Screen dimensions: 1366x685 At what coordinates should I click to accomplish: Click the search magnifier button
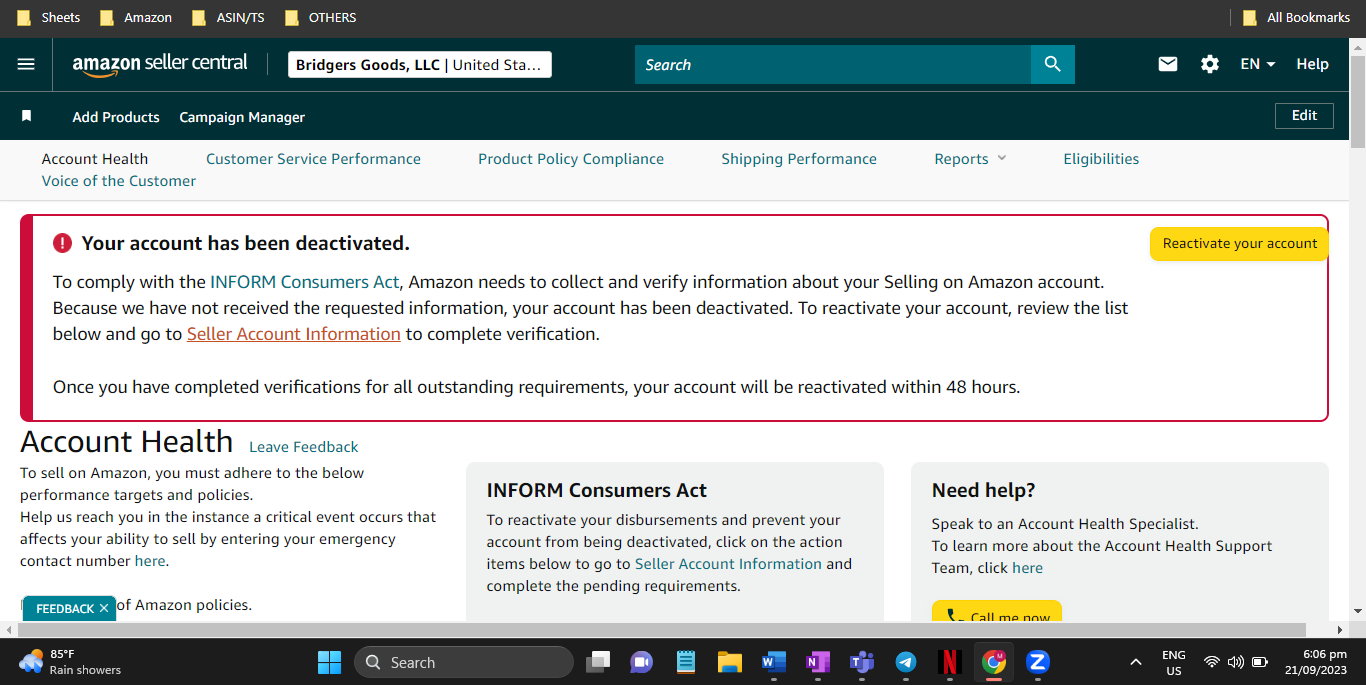pos(1052,64)
